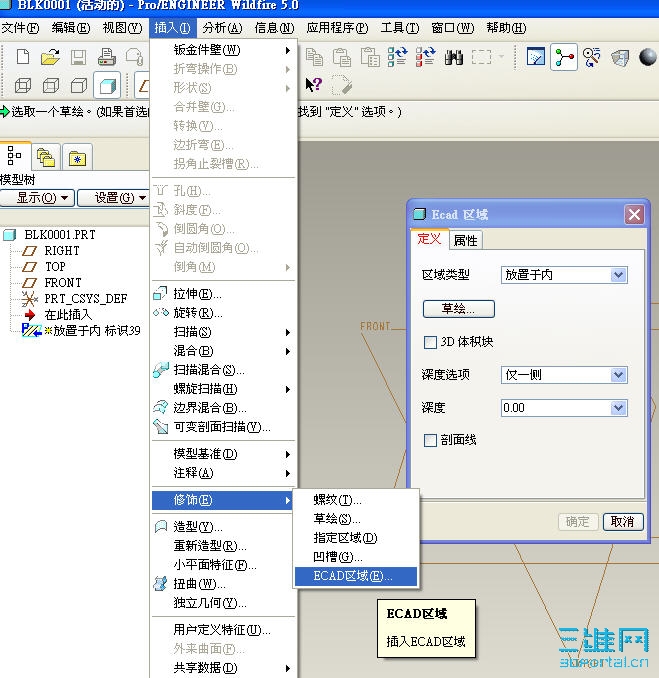Select BLK0001.PRT root in model tree
Screen dimensions: 659x678
coord(59,235)
